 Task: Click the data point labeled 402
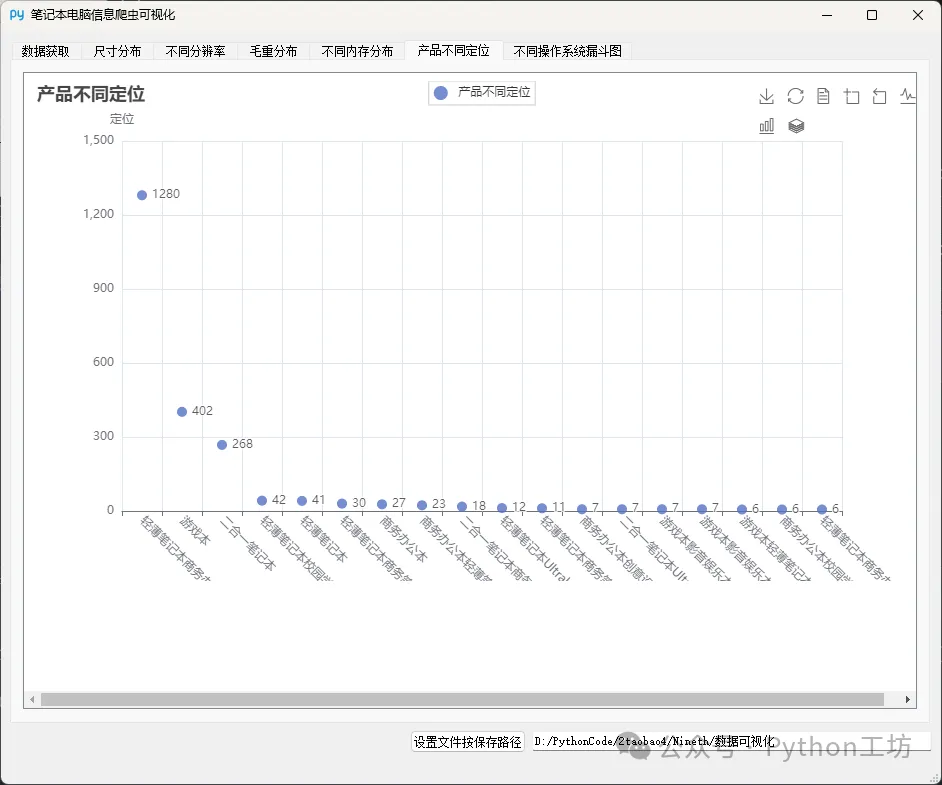[x=182, y=412]
